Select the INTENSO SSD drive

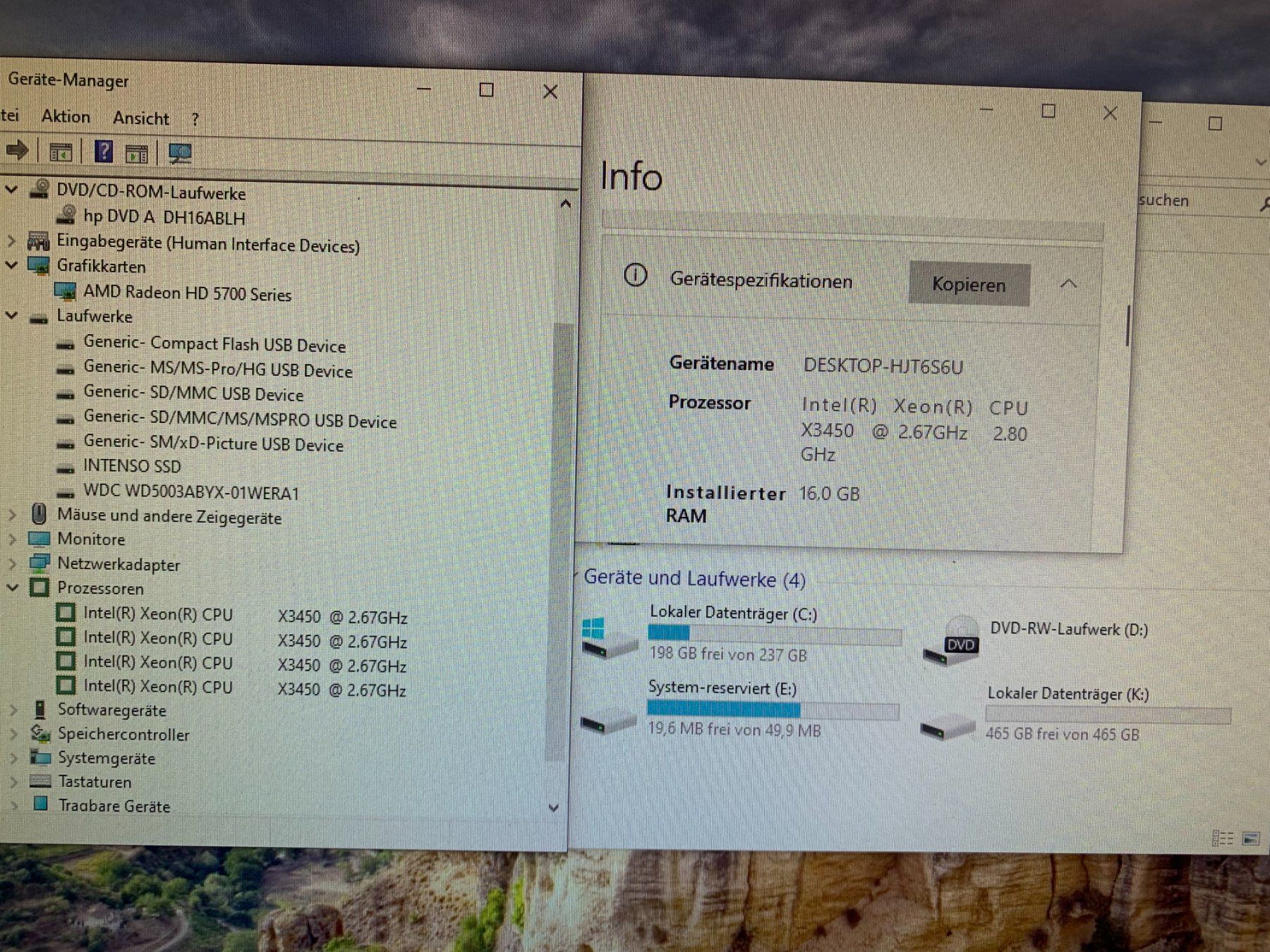pos(132,466)
